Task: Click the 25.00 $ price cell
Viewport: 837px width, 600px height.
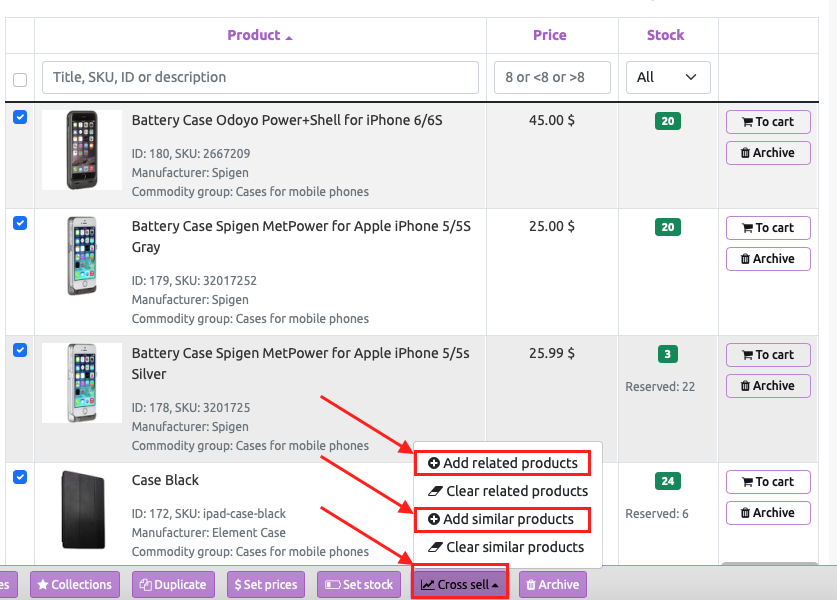Action: pos(552,226)
